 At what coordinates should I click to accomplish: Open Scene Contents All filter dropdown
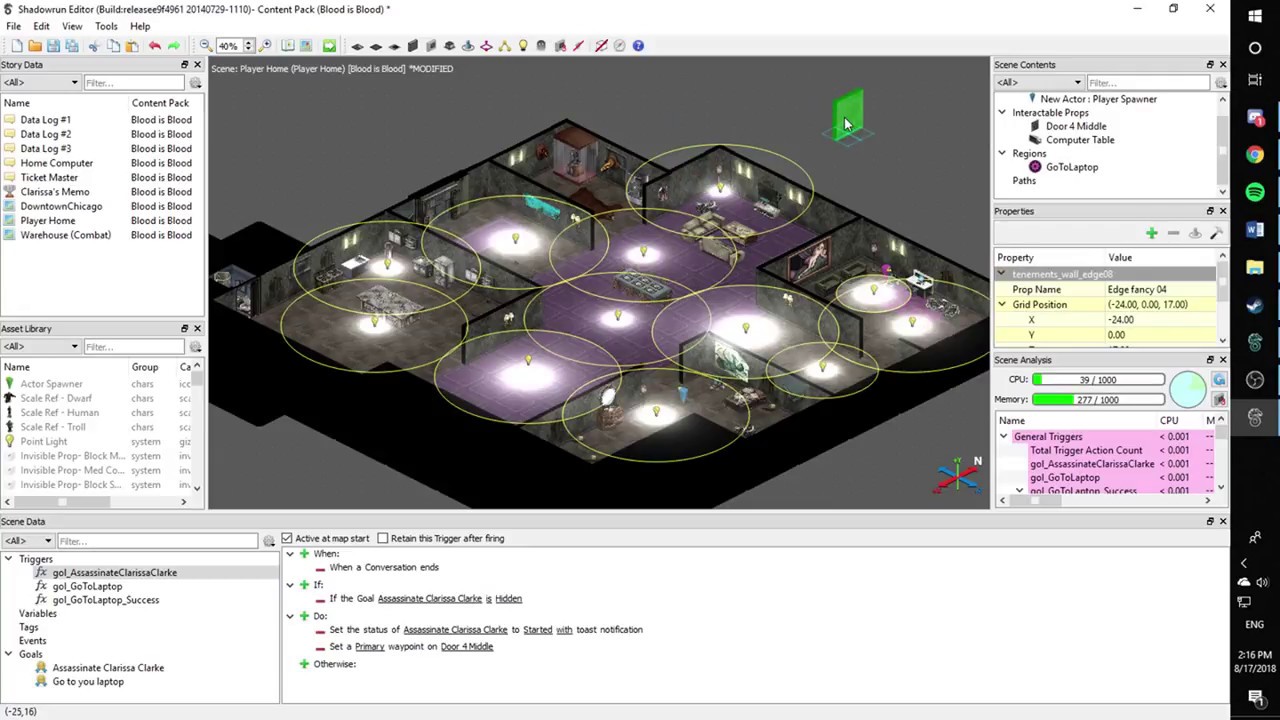[x=1039, y=83]
